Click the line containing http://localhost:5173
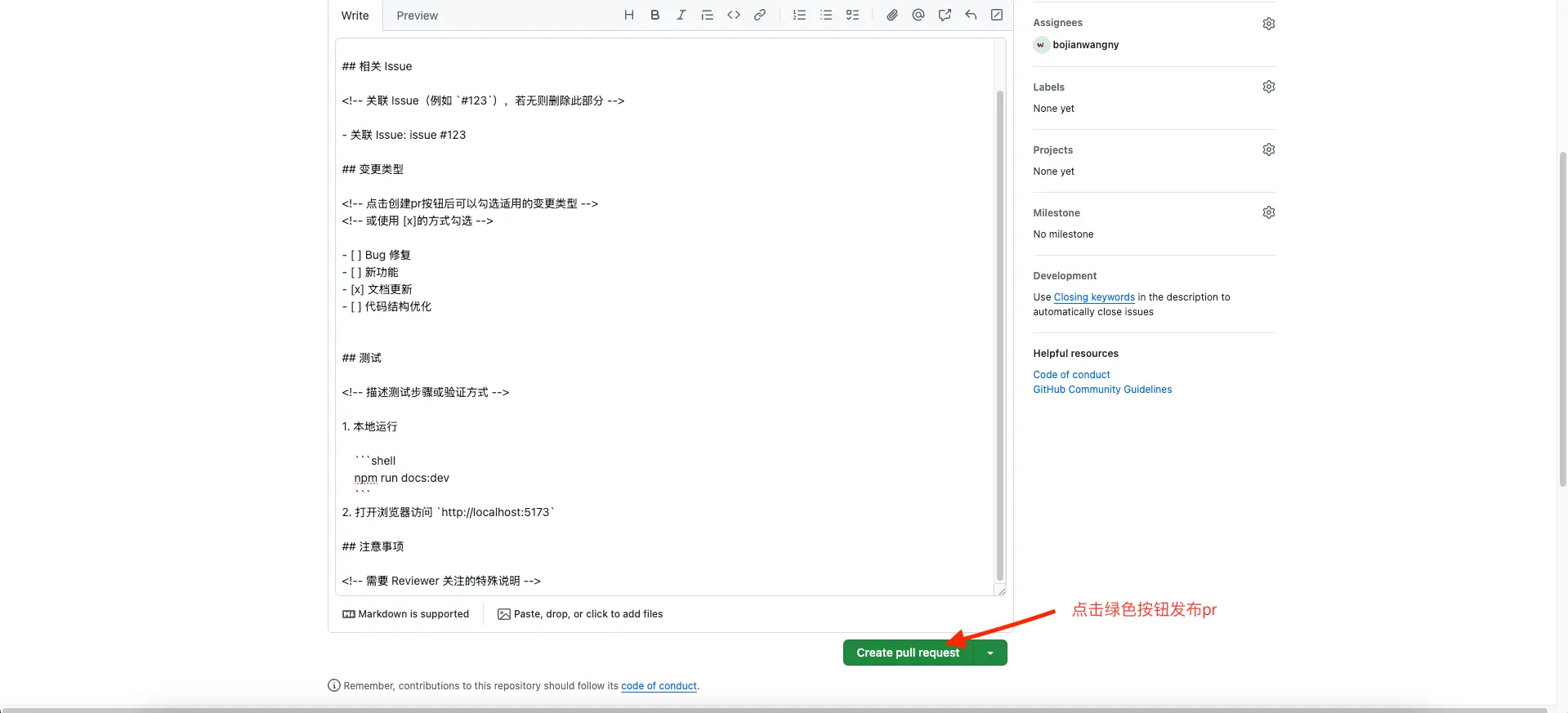Viewport: 1568px width, 713px height. click(x=448, y=512)
